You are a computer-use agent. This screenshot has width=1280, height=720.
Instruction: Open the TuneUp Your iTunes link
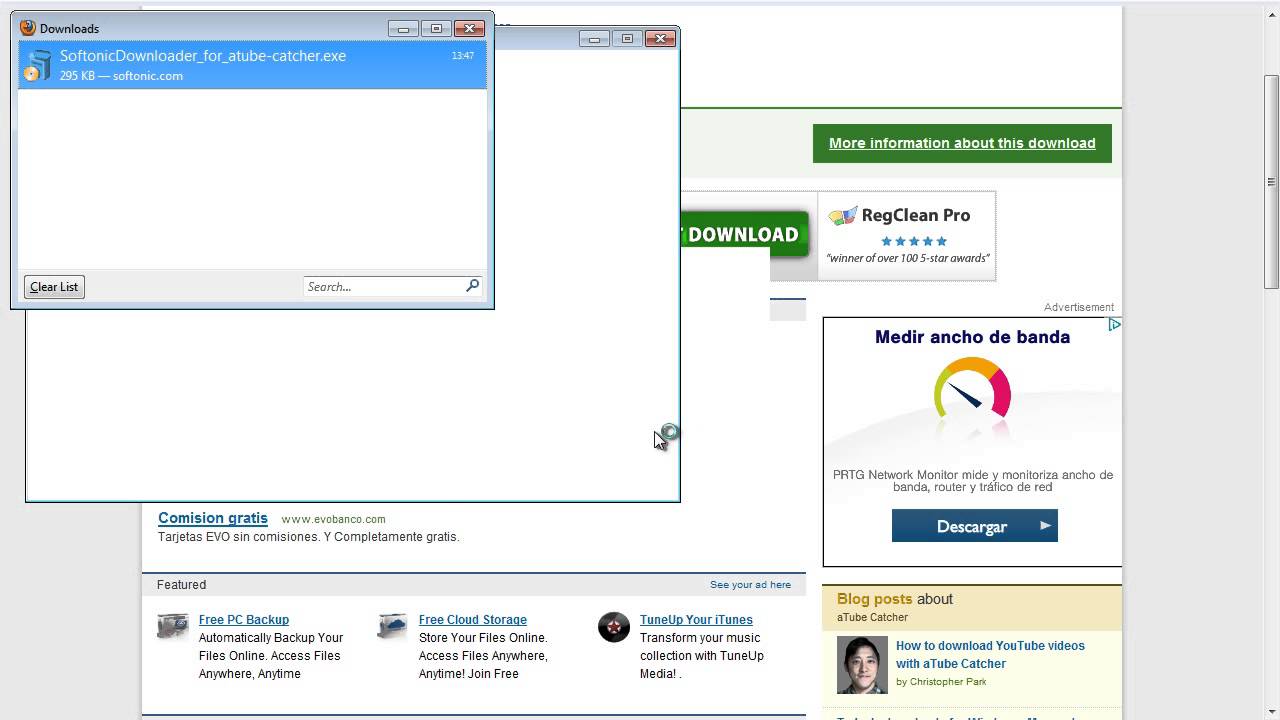pyautogui.click(x=696, y=620)
